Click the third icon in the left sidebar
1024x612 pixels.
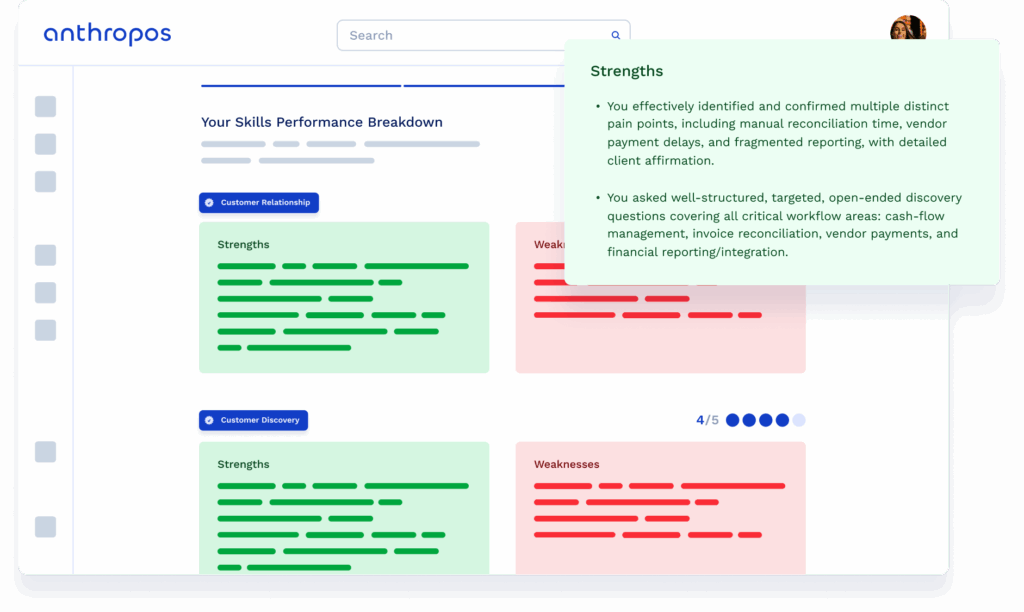point(45,182)
